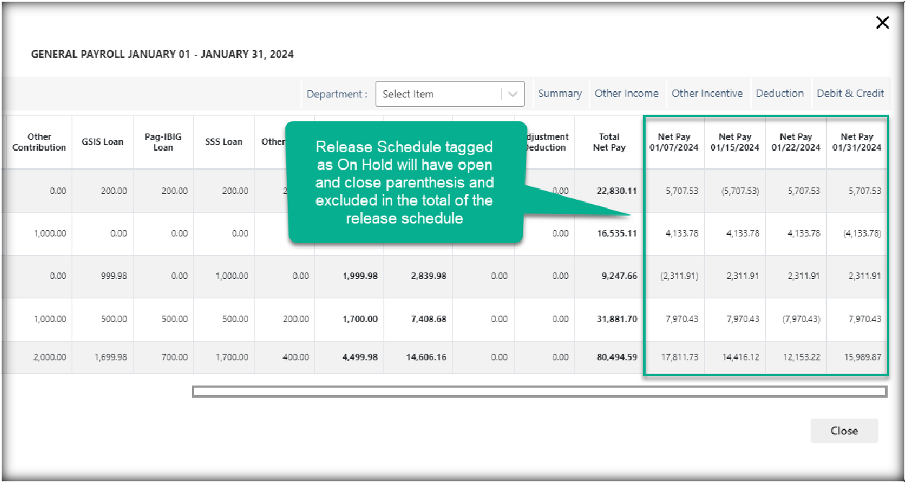The image size is (906, 482).
Task: Select the Pag-IBIG Loan column header
Action: coord(163,142)
